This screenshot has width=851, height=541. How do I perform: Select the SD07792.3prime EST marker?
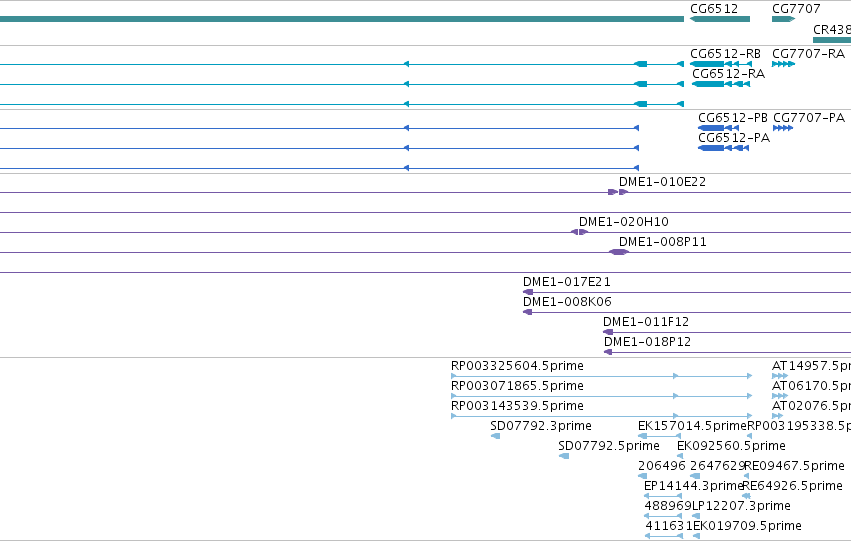[496, 436]
